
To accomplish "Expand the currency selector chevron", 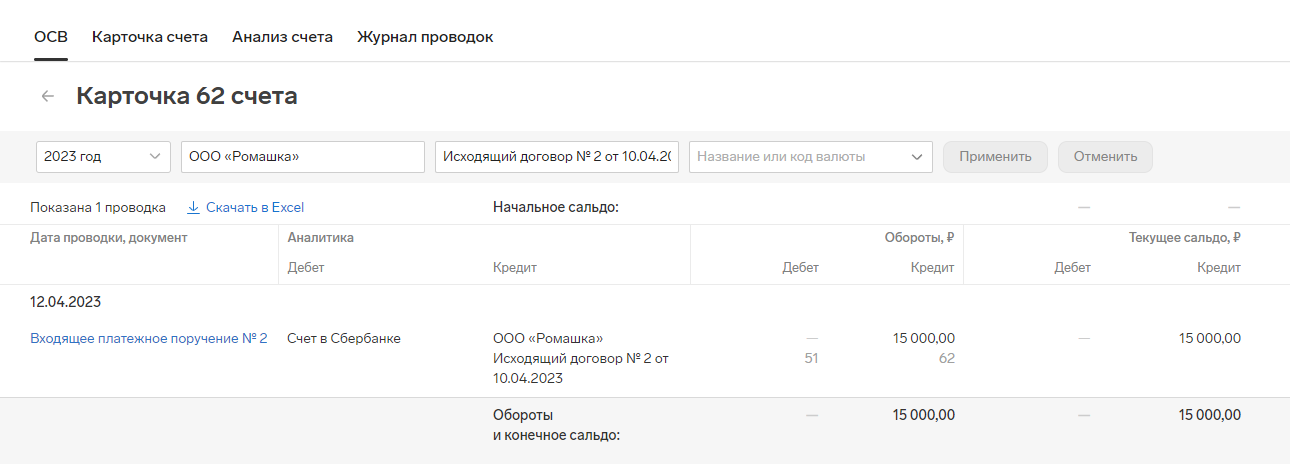I will pyautogui.click(x=917, y=157).
